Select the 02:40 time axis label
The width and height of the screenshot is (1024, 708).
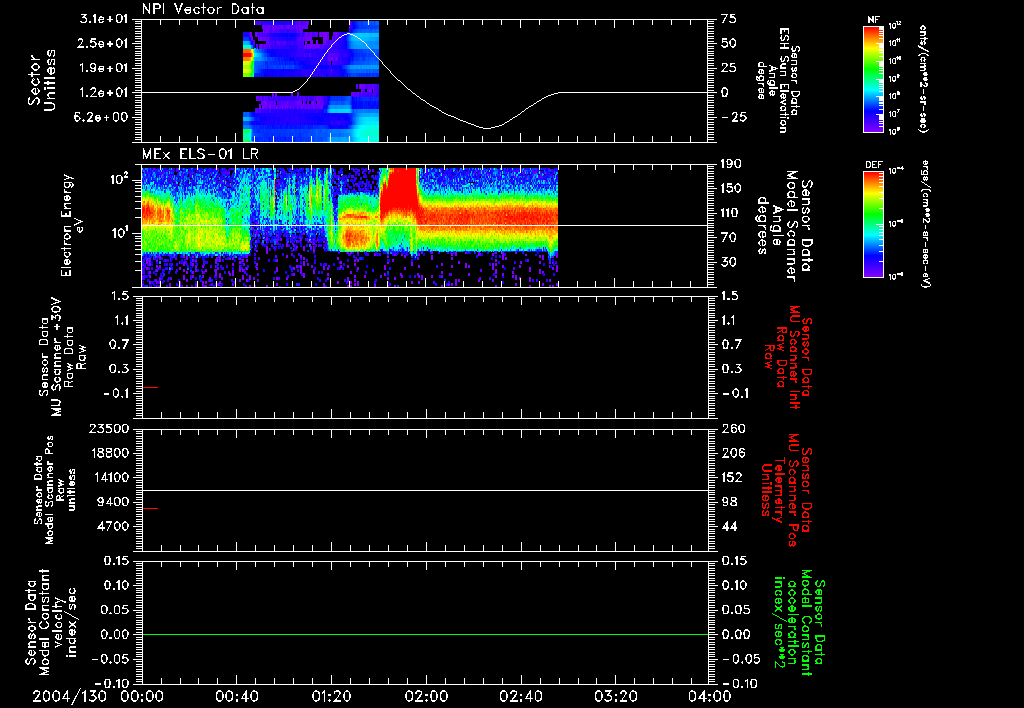(x=520, y=697)
